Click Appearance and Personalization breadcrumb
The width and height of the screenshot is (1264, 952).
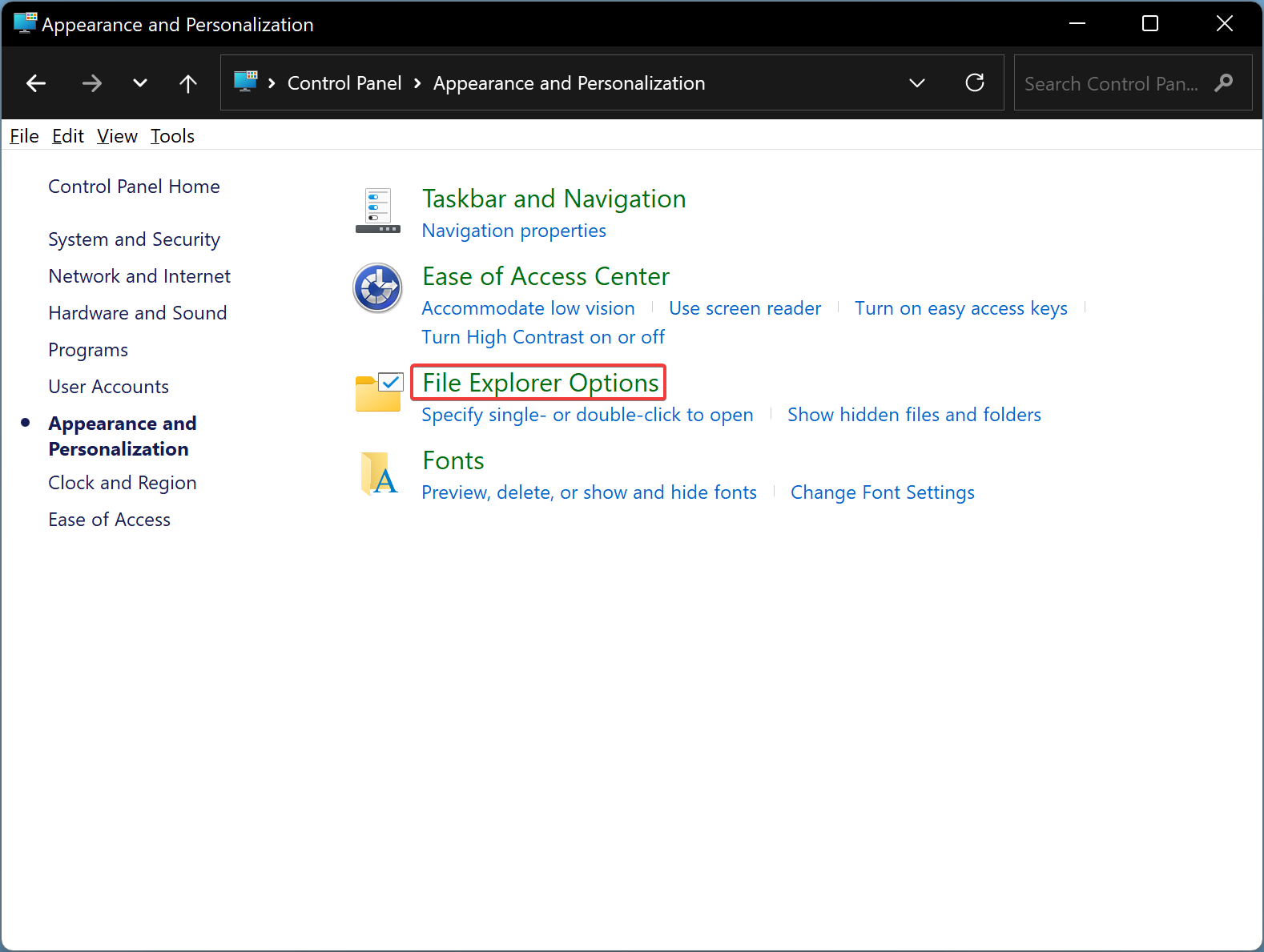(x=570, y=83)
